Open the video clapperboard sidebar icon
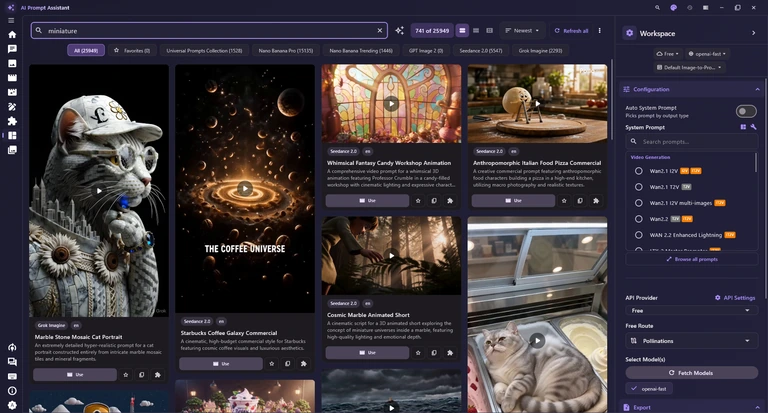Screen dimensions: 768x413 coord(12,77)
